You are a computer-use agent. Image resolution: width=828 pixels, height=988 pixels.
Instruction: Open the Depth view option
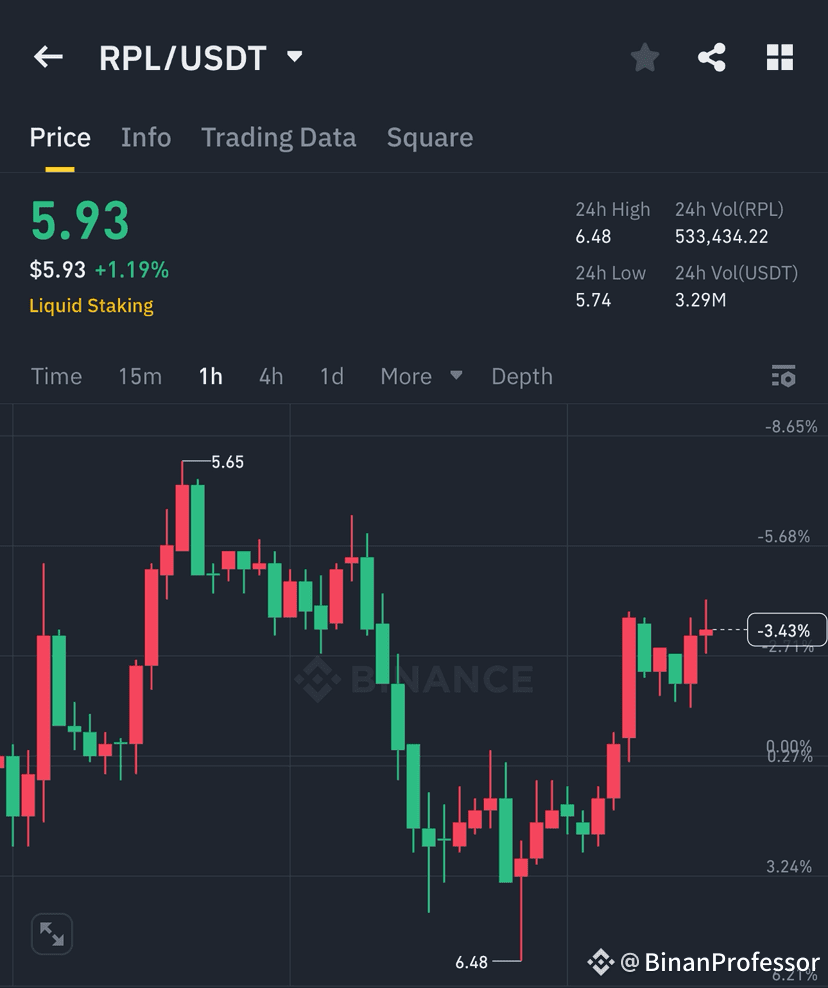521,376
